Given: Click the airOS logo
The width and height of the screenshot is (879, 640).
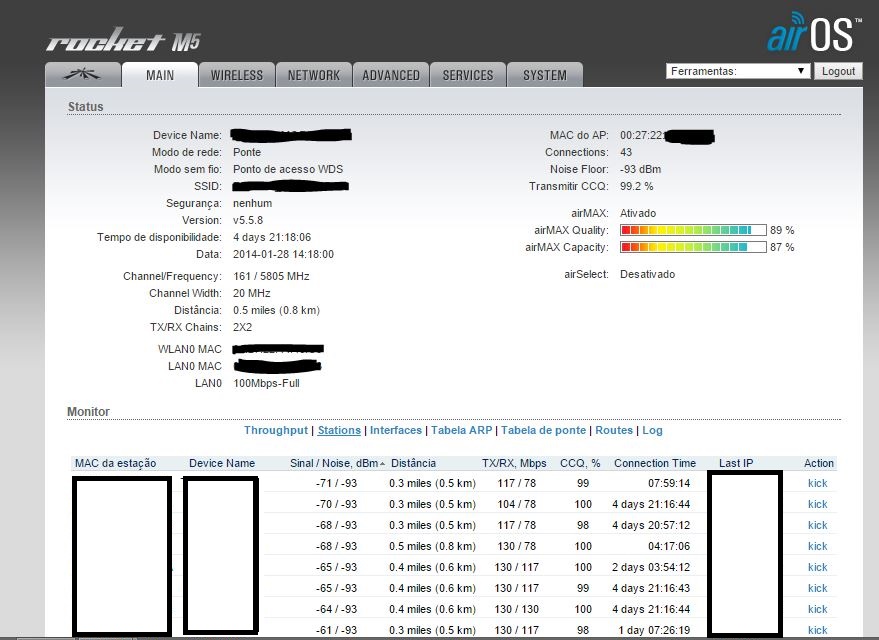Looking at the screenshot, I should [814, 33].
